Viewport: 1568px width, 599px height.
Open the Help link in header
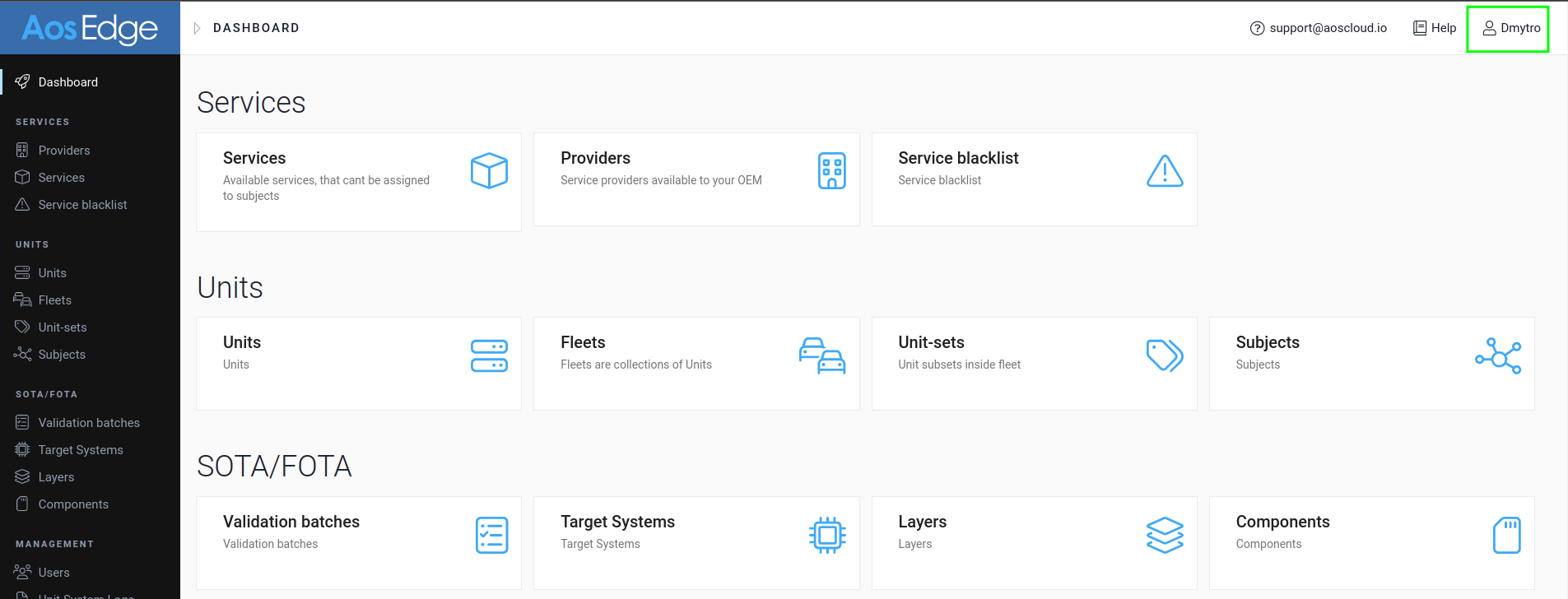[x=1435, y=28]
